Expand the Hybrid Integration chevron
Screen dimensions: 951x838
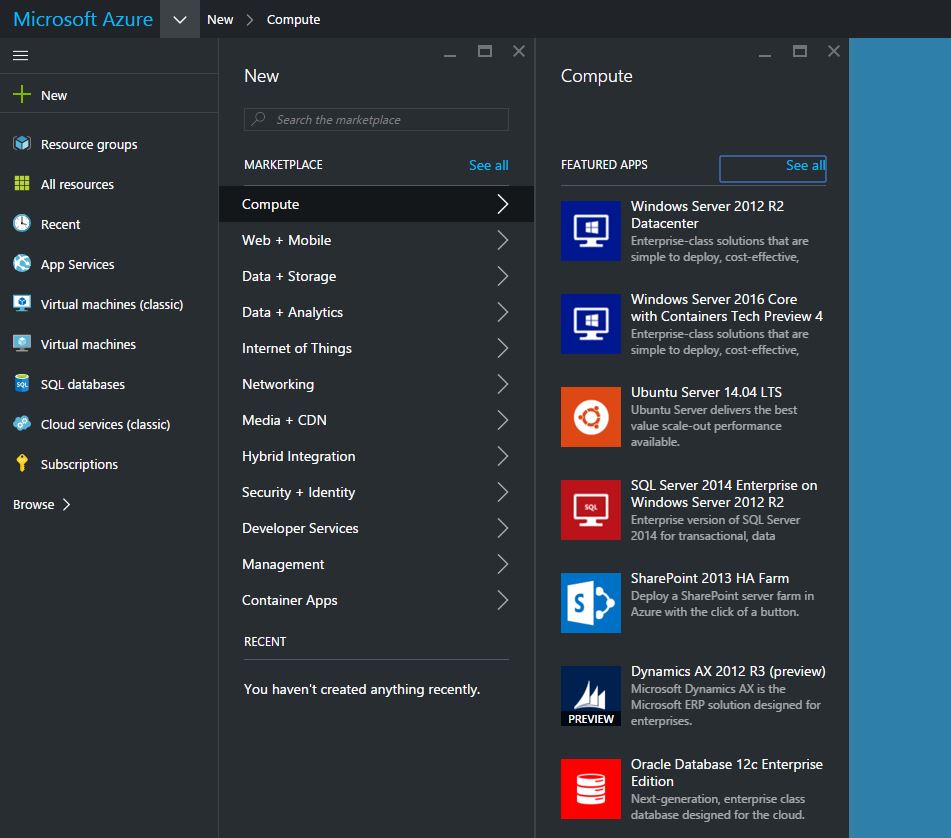pos(502,456)
